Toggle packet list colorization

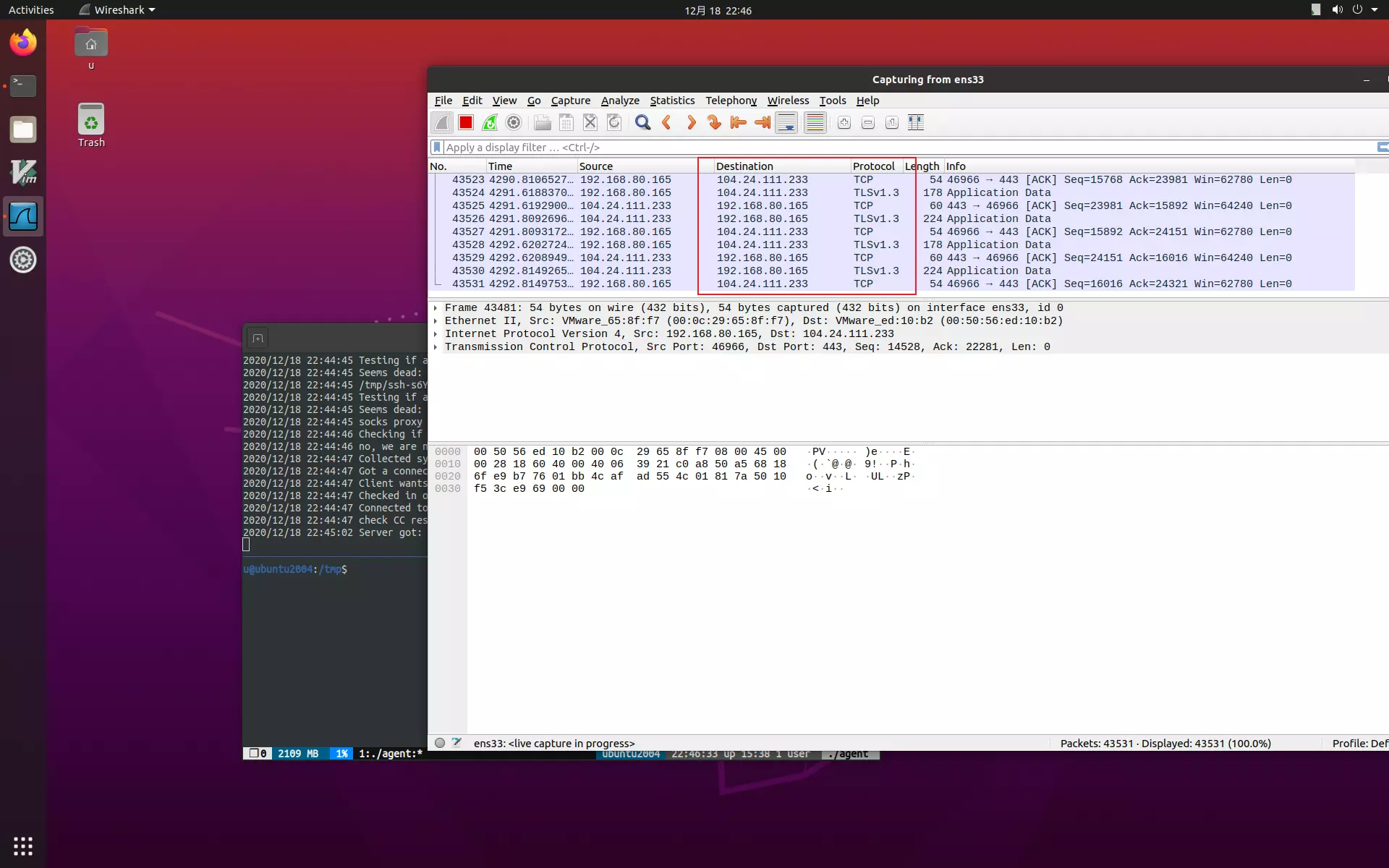click(x=815, y=122)
